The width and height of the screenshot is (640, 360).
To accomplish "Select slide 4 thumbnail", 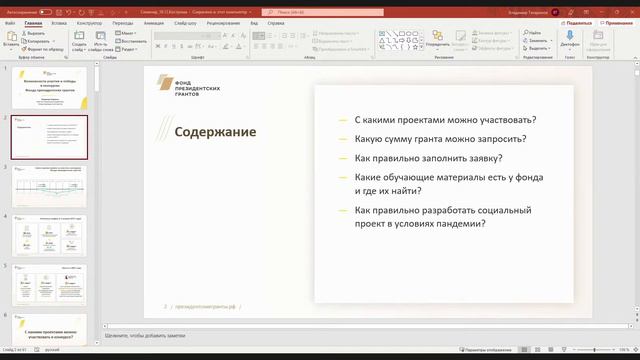I will [x=49, y=236].
